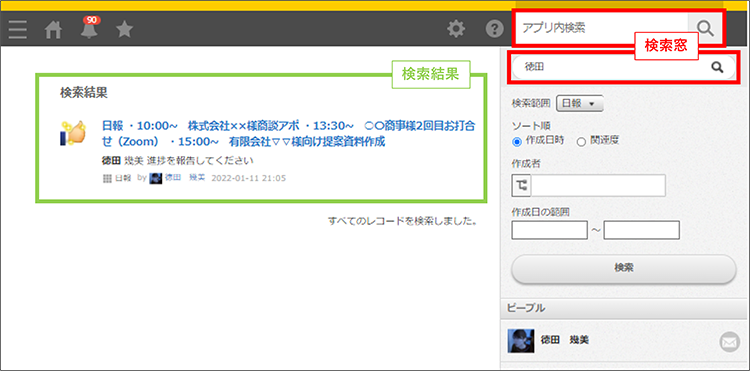Image resolution: width=750 pixels, height=371 pixels.
Task: Click the mail envelope icon beside 徳田 幾美
Action: (x=729, y=342)
